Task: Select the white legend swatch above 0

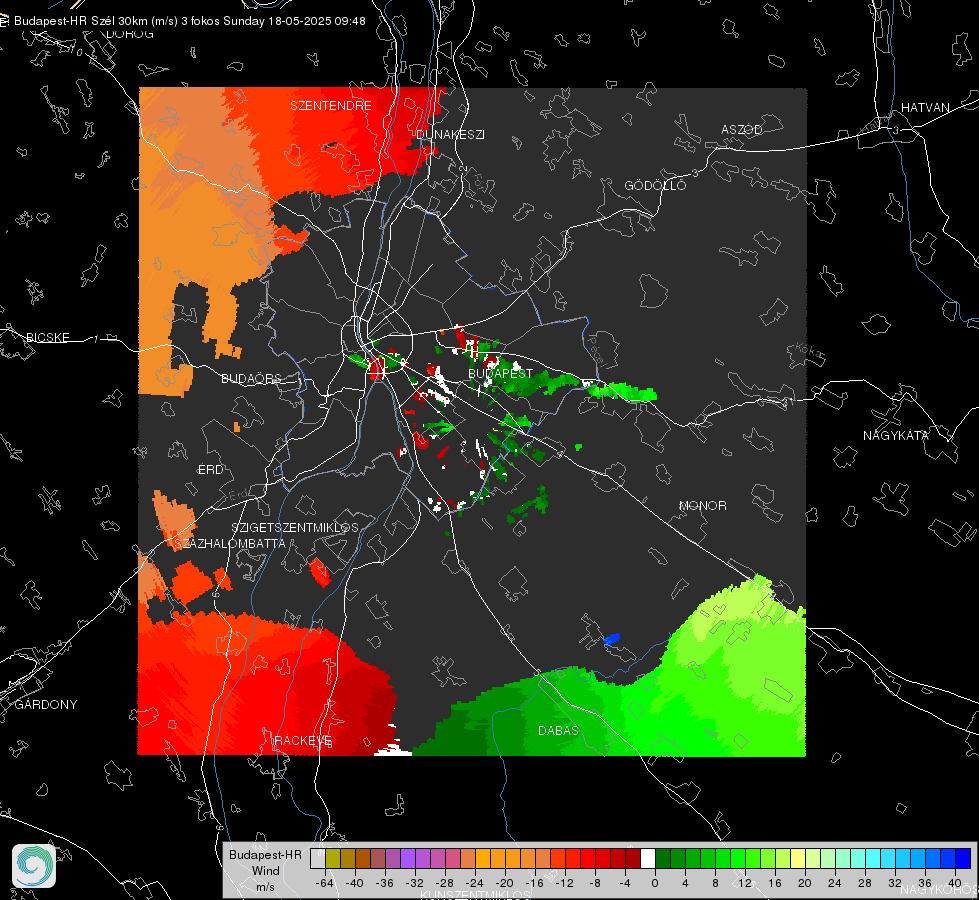Action: pos(648,858)
